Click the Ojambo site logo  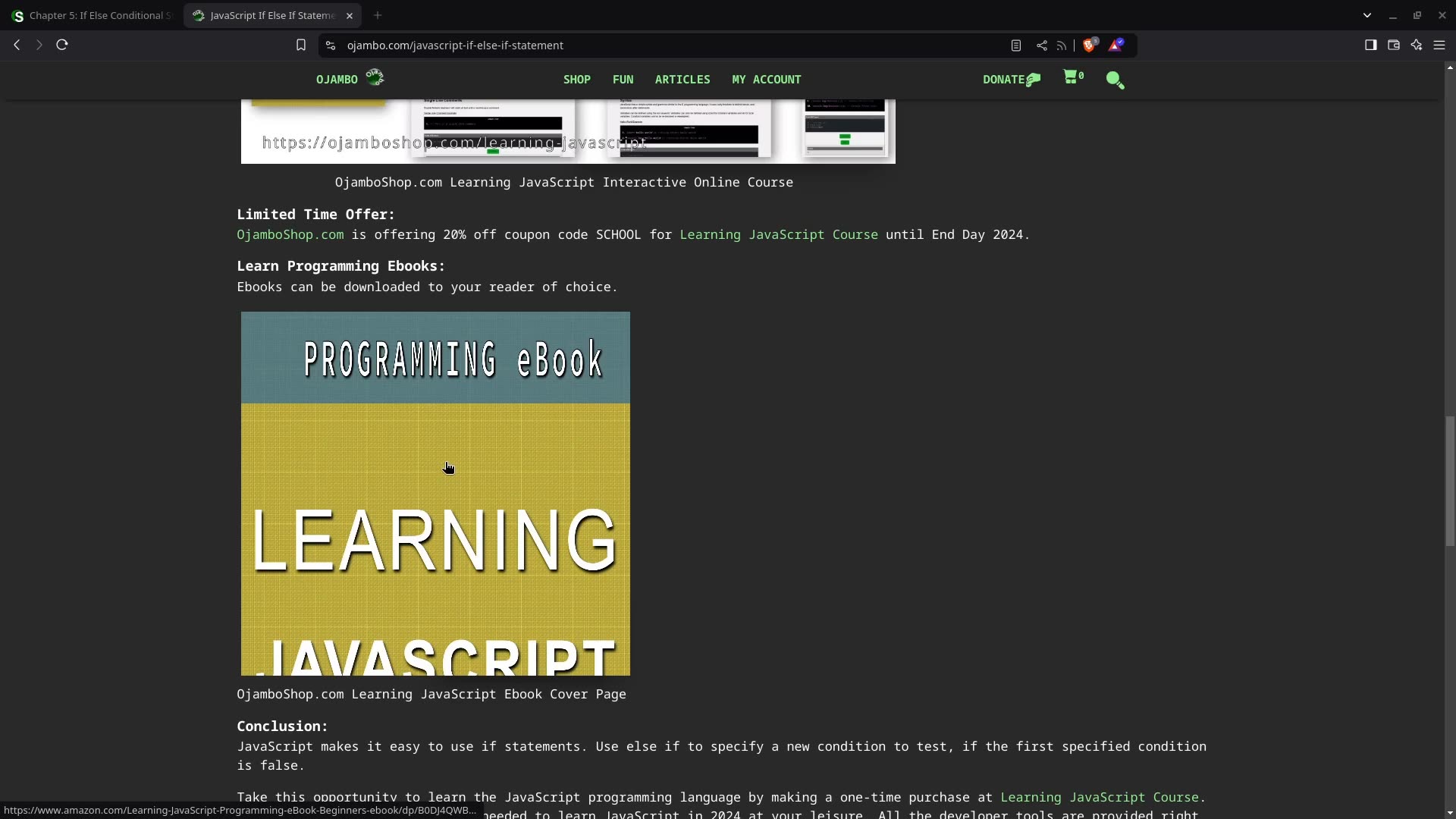350,79
